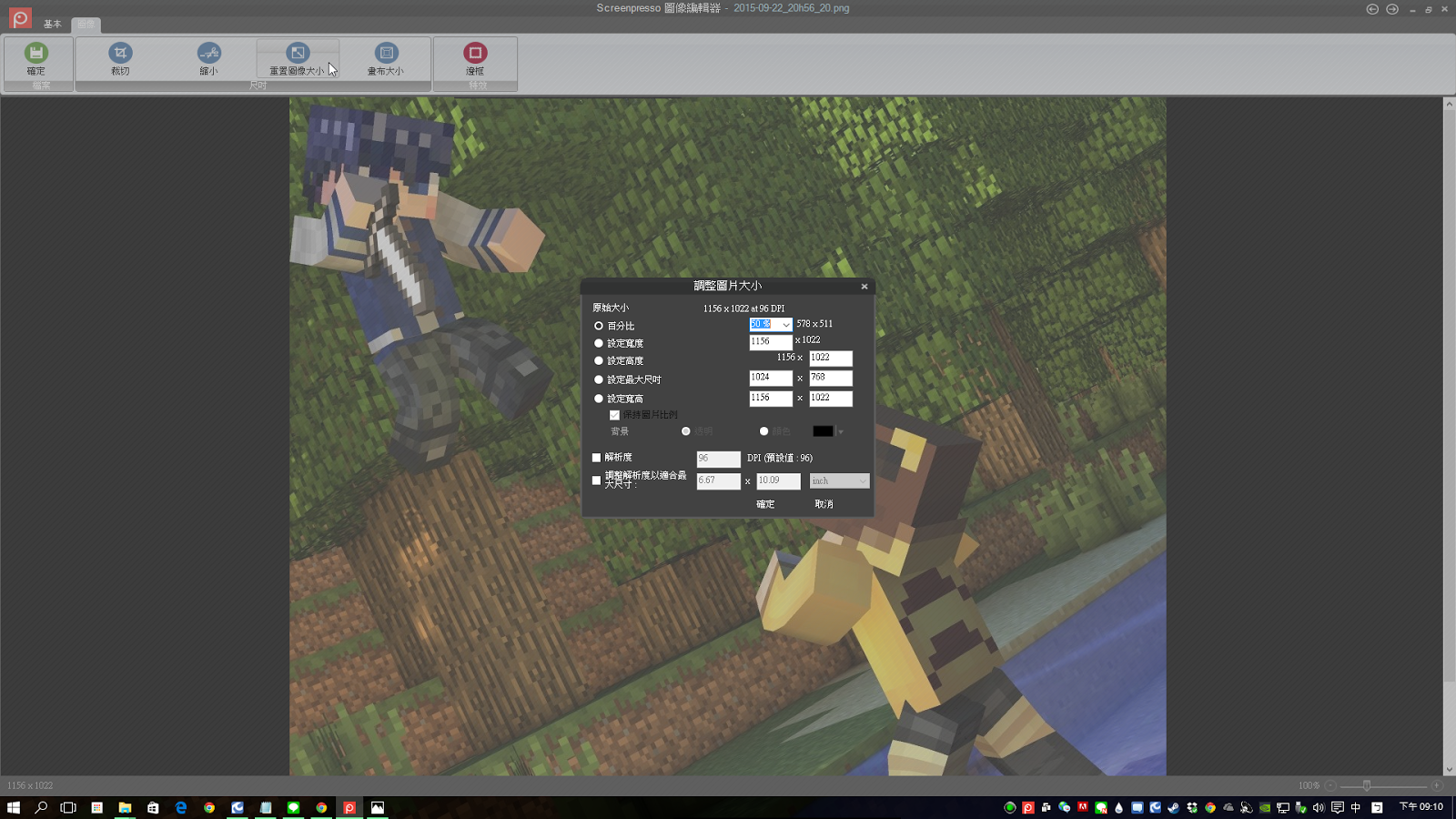This screenshot has width=1456, height=819.
Task: Click the vertical scrollbar up arrow
Action: coord(1449,104)
